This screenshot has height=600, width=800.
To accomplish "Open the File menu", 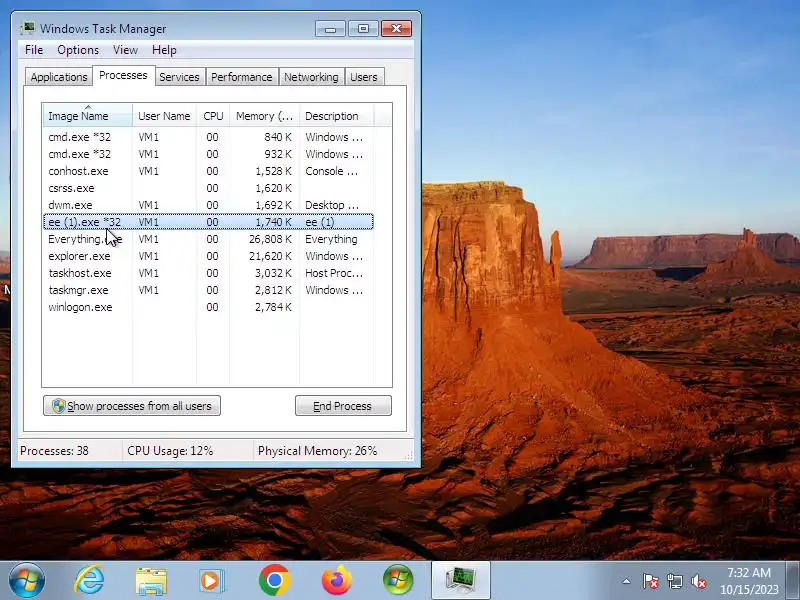I will [34, 50].
